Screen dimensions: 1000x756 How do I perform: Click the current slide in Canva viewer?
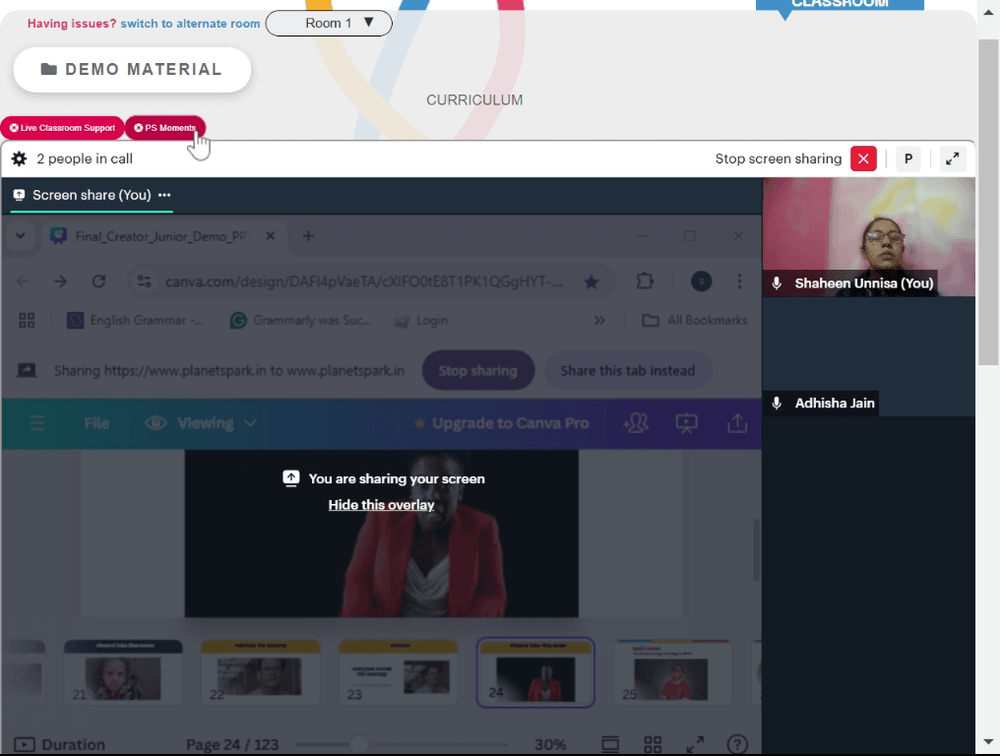(381, 533)
